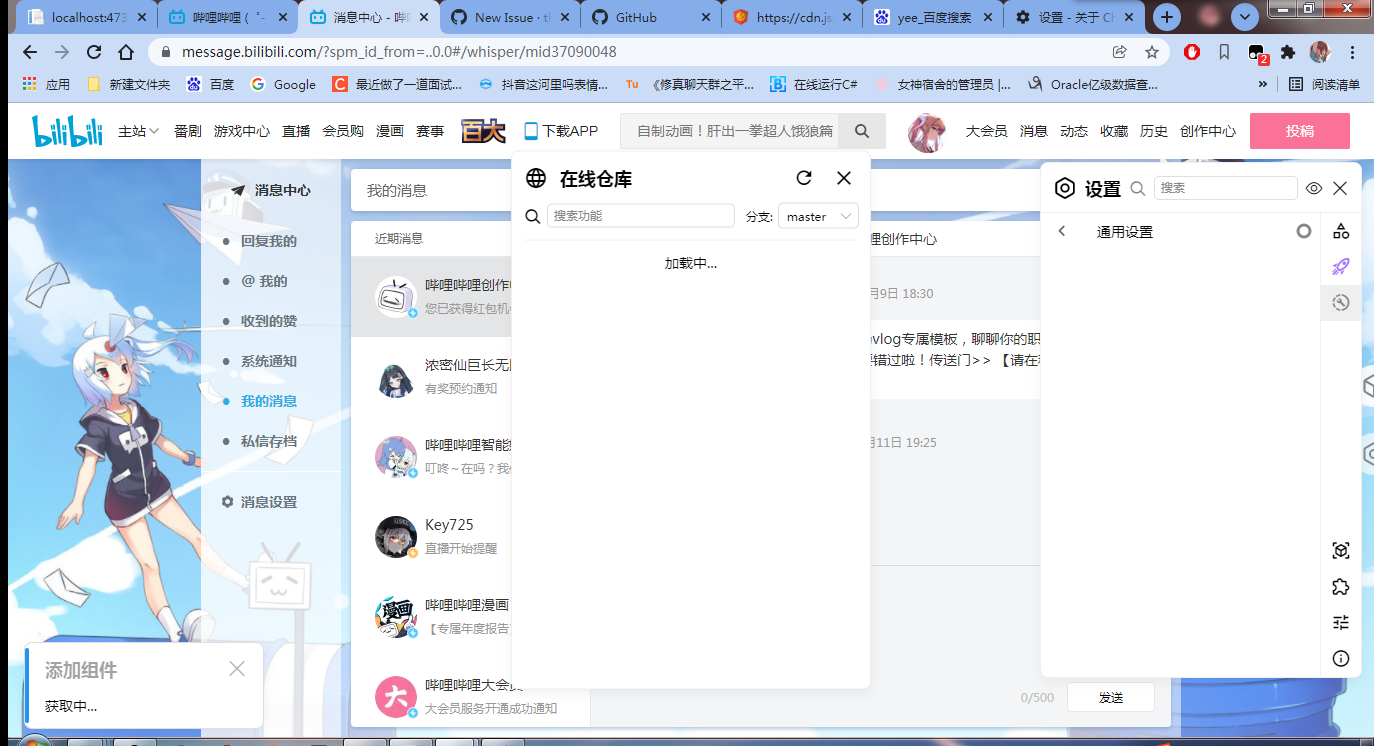Screen dimensions: 1374x746
Task: Select the rocket icon in settings sidebar
Action: point(1341,267)
